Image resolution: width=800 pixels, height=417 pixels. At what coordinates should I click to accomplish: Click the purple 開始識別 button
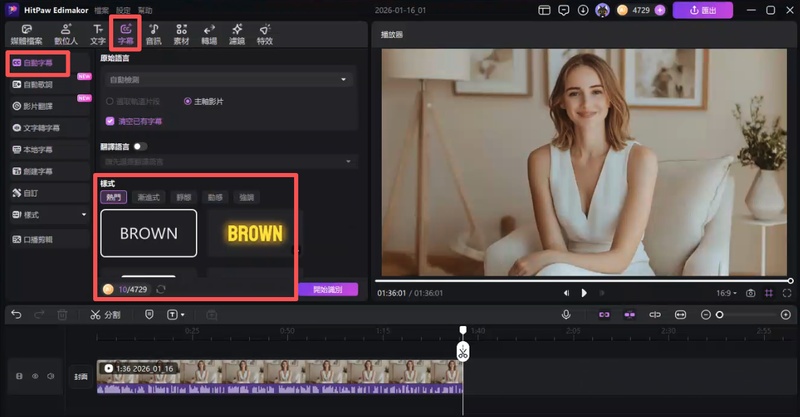pos(327,289)
